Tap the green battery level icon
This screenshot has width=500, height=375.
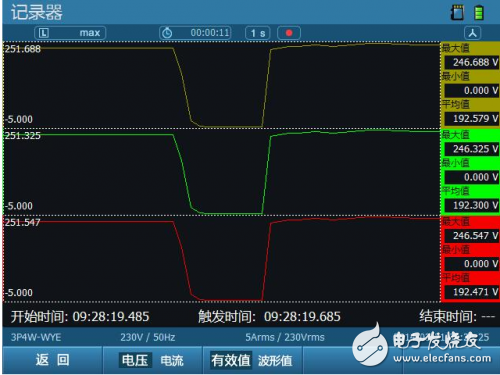tap(479, 13)
